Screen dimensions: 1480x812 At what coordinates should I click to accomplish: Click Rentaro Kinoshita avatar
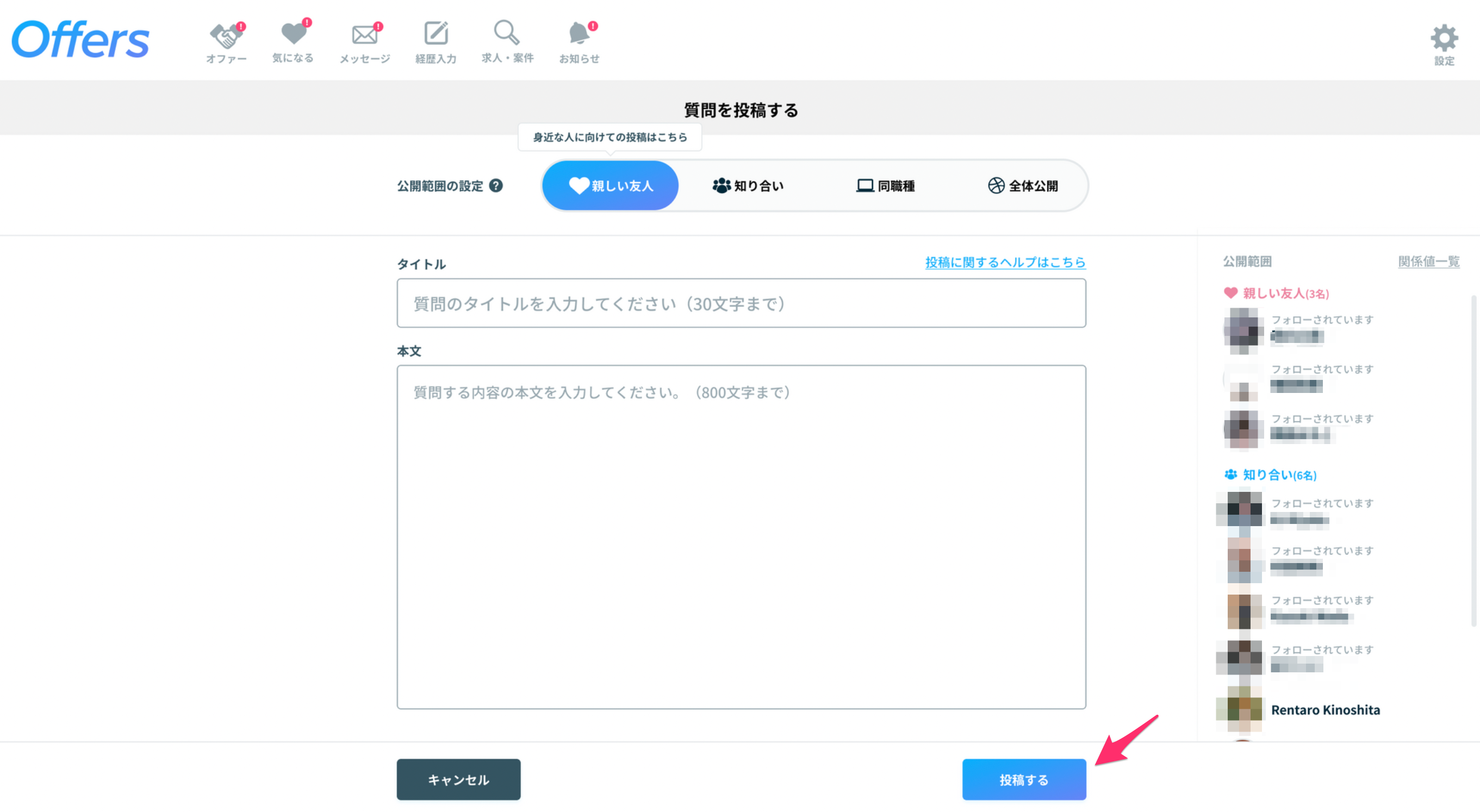click(x=1241, y=709)
